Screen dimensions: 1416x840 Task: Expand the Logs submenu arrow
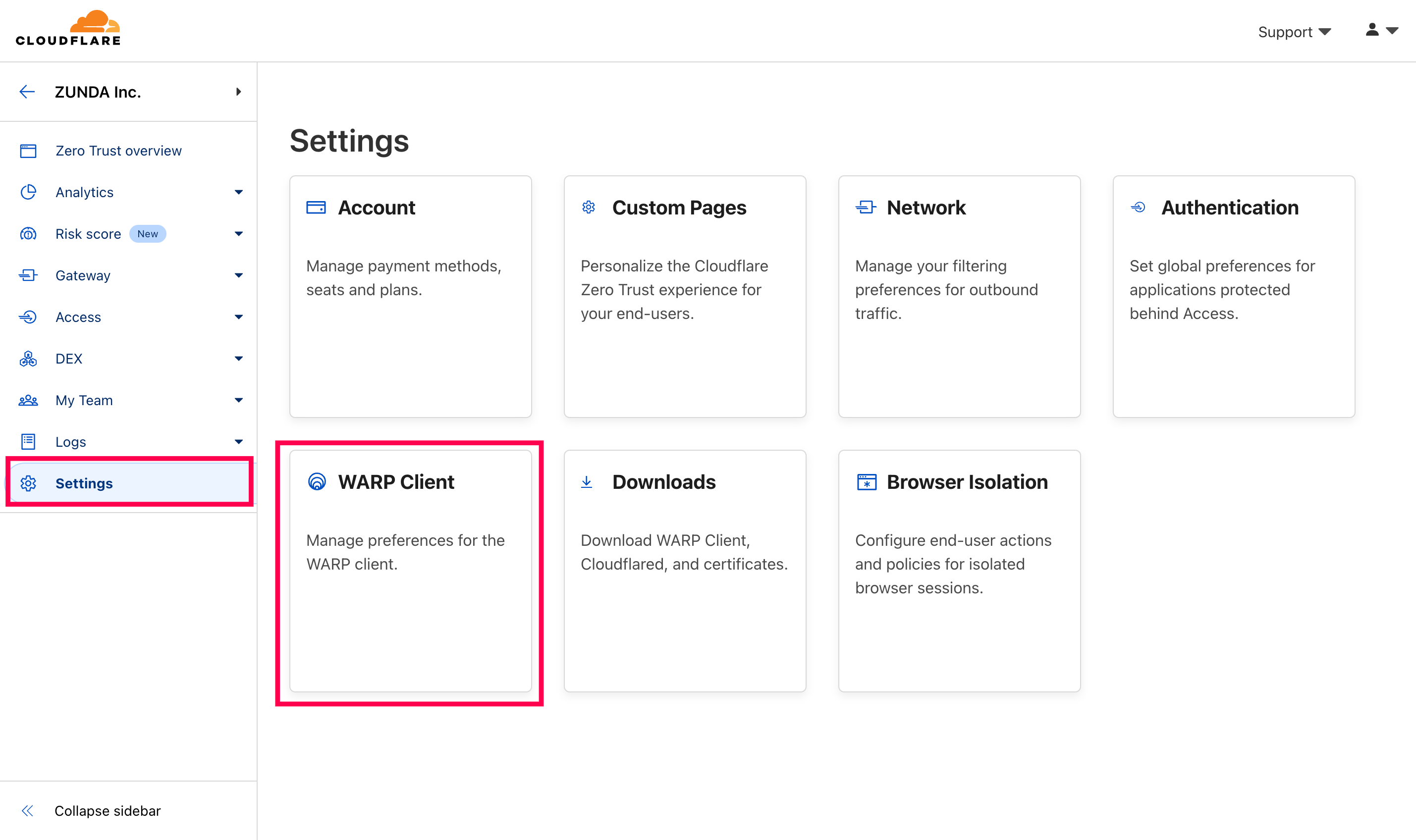pyautogui.click(x=239, y=442)
